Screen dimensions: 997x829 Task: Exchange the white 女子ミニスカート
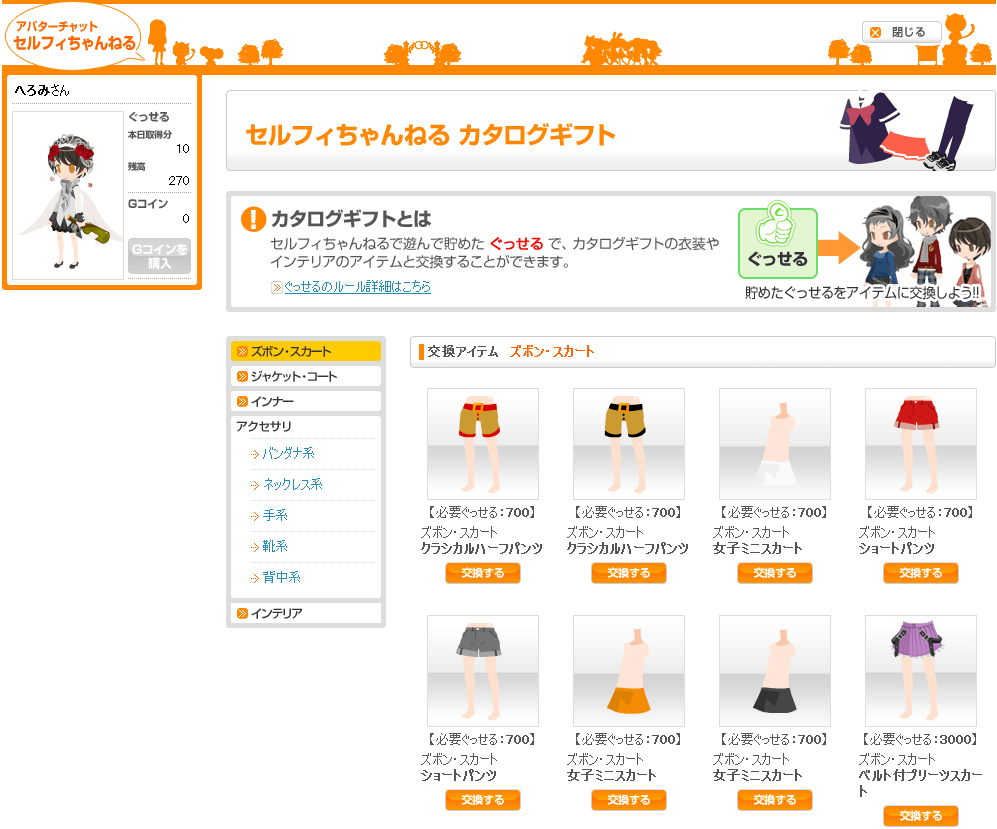[x=774, y=573]
